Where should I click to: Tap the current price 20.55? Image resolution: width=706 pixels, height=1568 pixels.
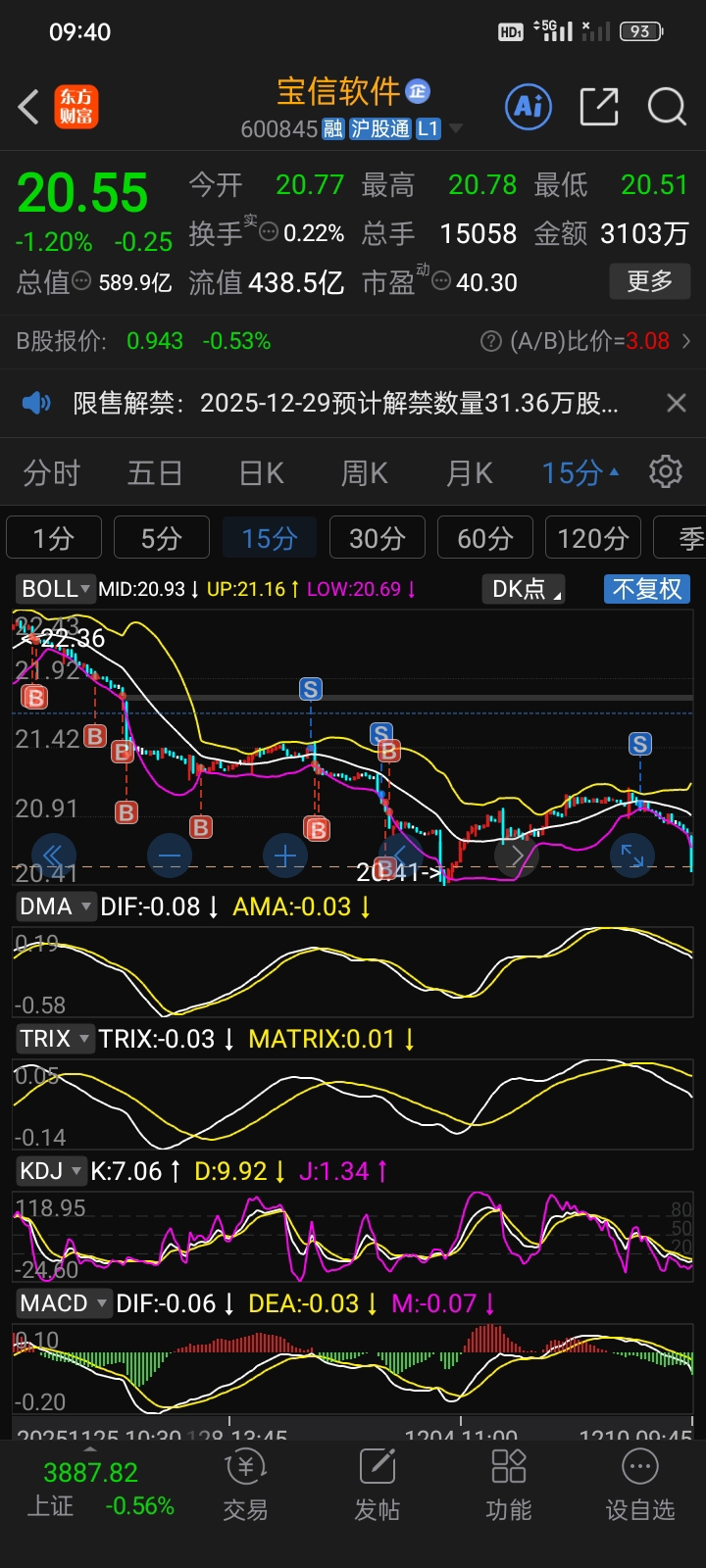coord(82,193)
